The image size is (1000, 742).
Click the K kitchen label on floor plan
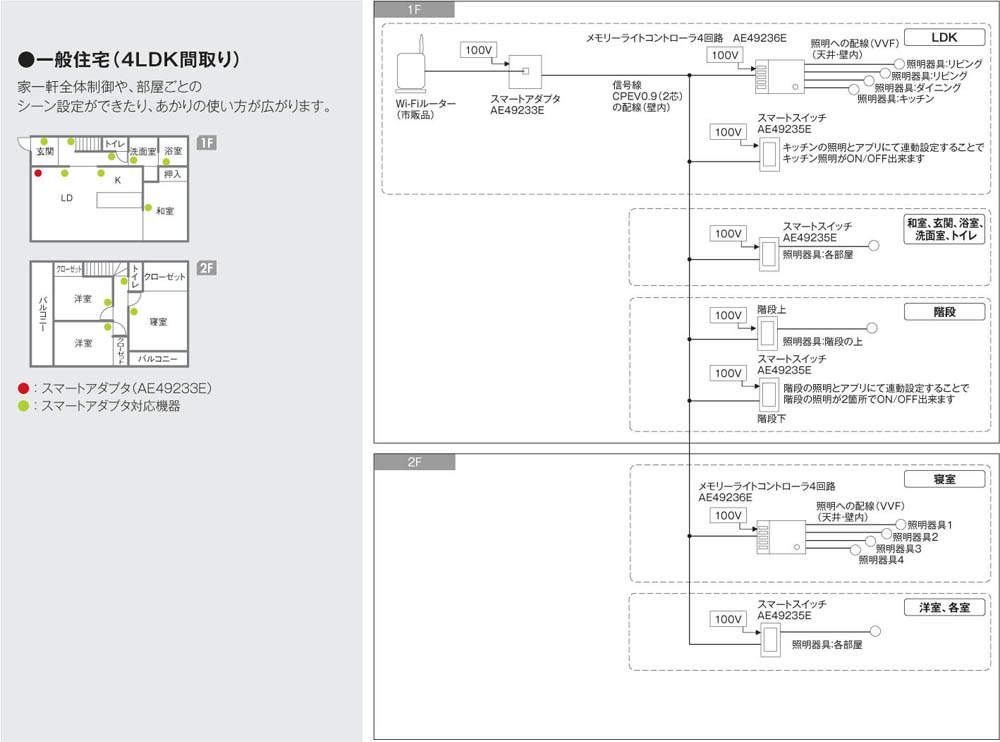pos(117,181)
